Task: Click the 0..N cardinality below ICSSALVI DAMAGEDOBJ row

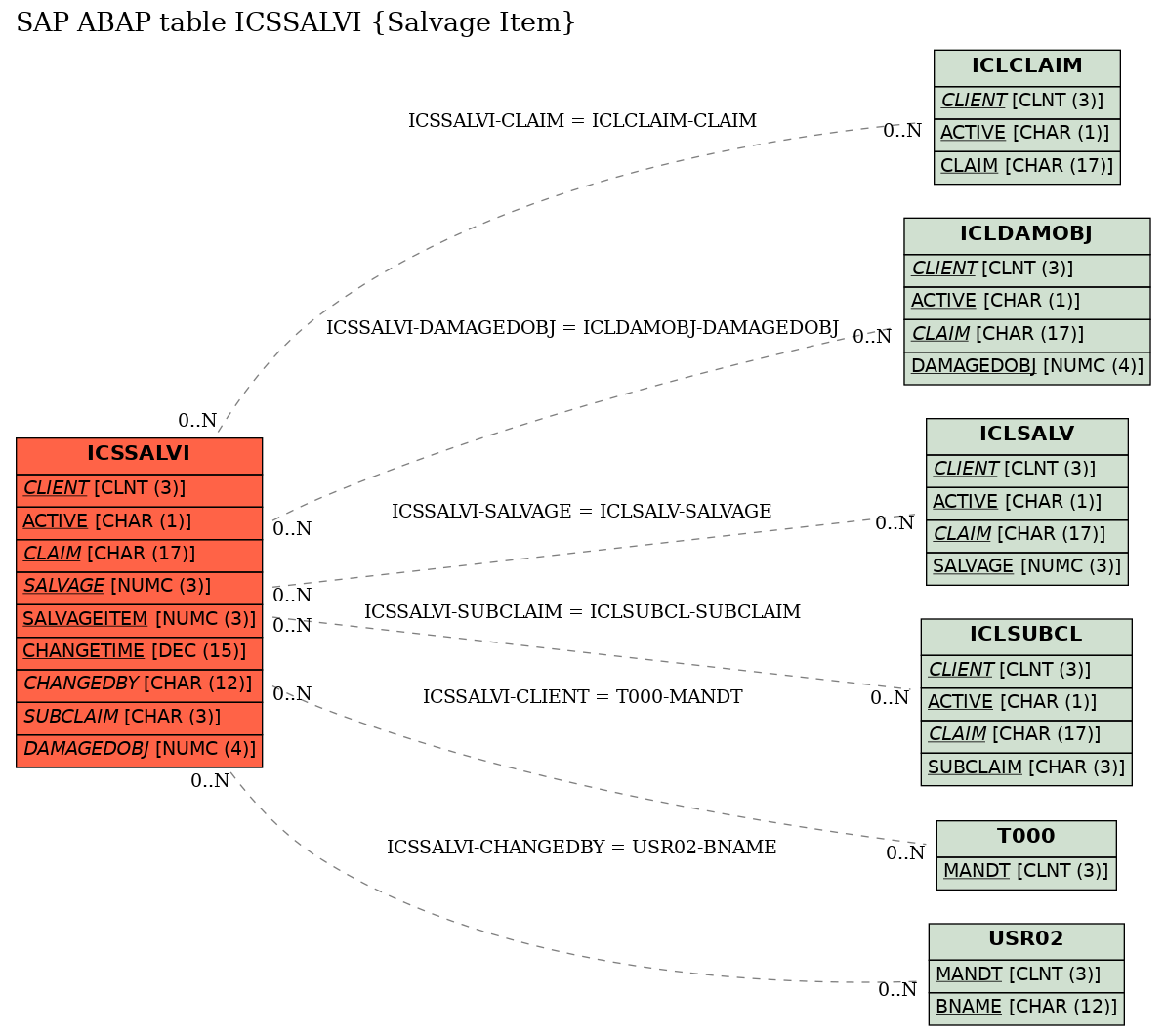Action: (x=210, y=781)
